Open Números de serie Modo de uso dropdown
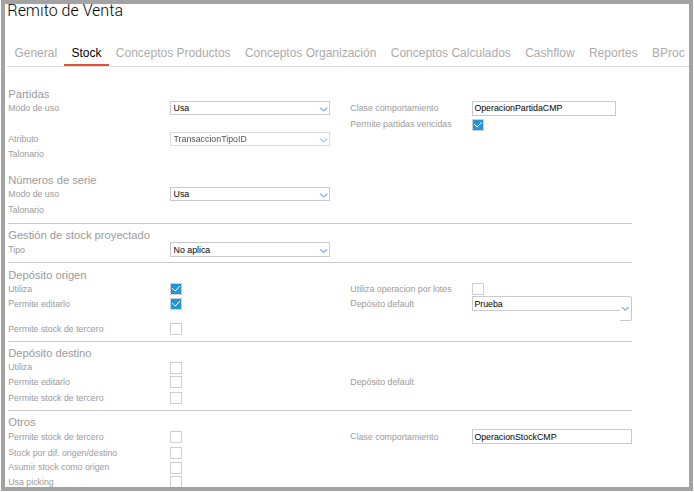Viewport: 694px width, 492px height. coord(250,194)
